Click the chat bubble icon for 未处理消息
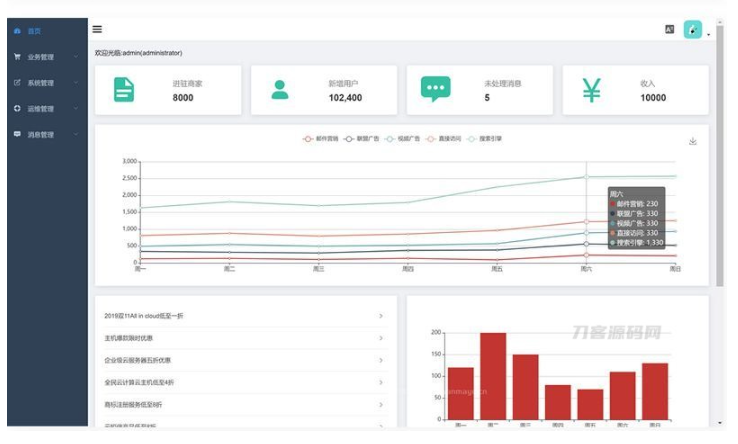 point(435,90)
